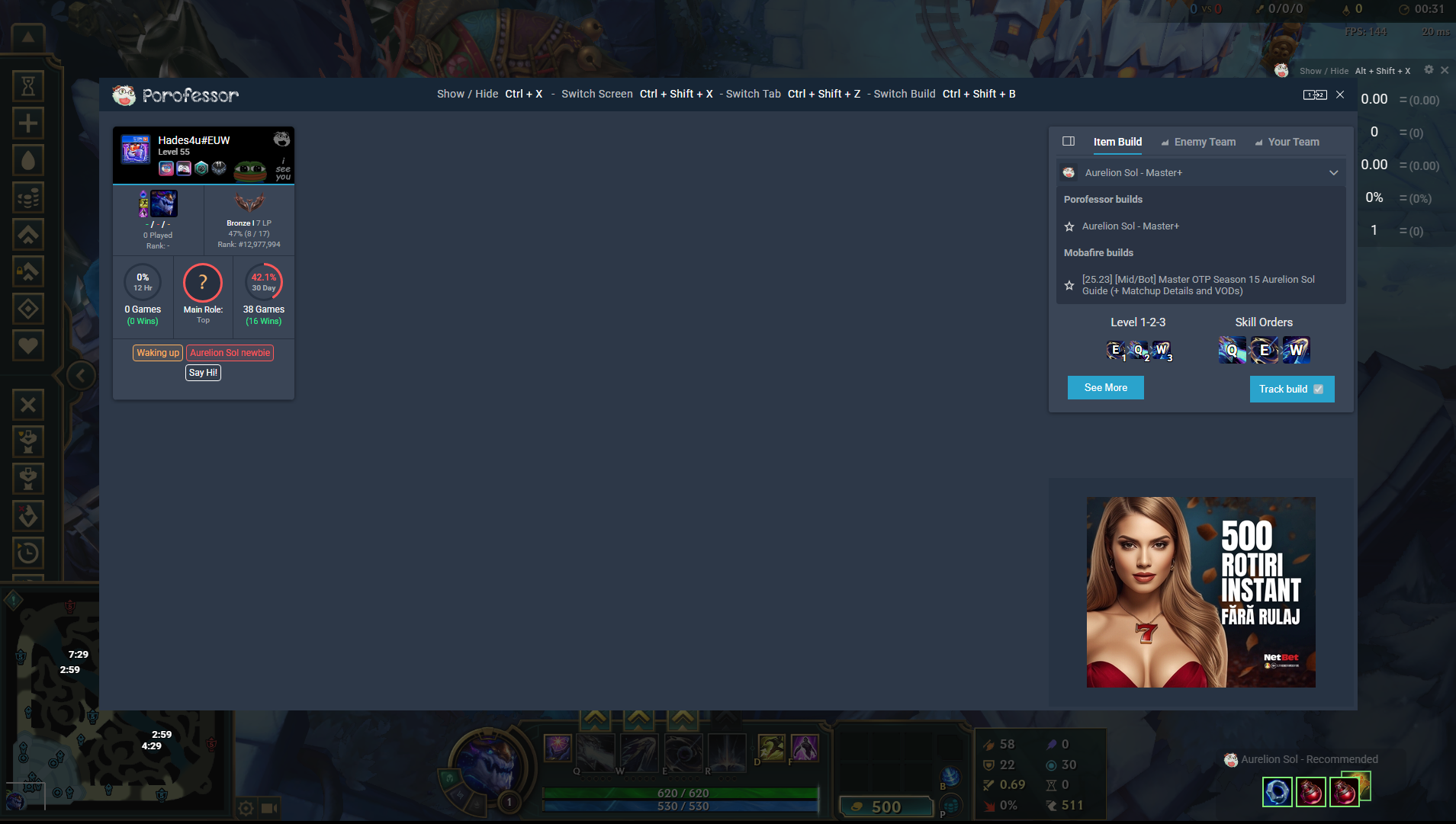Click the 42.1% 30 Day winrate circle

click(264, 283)
